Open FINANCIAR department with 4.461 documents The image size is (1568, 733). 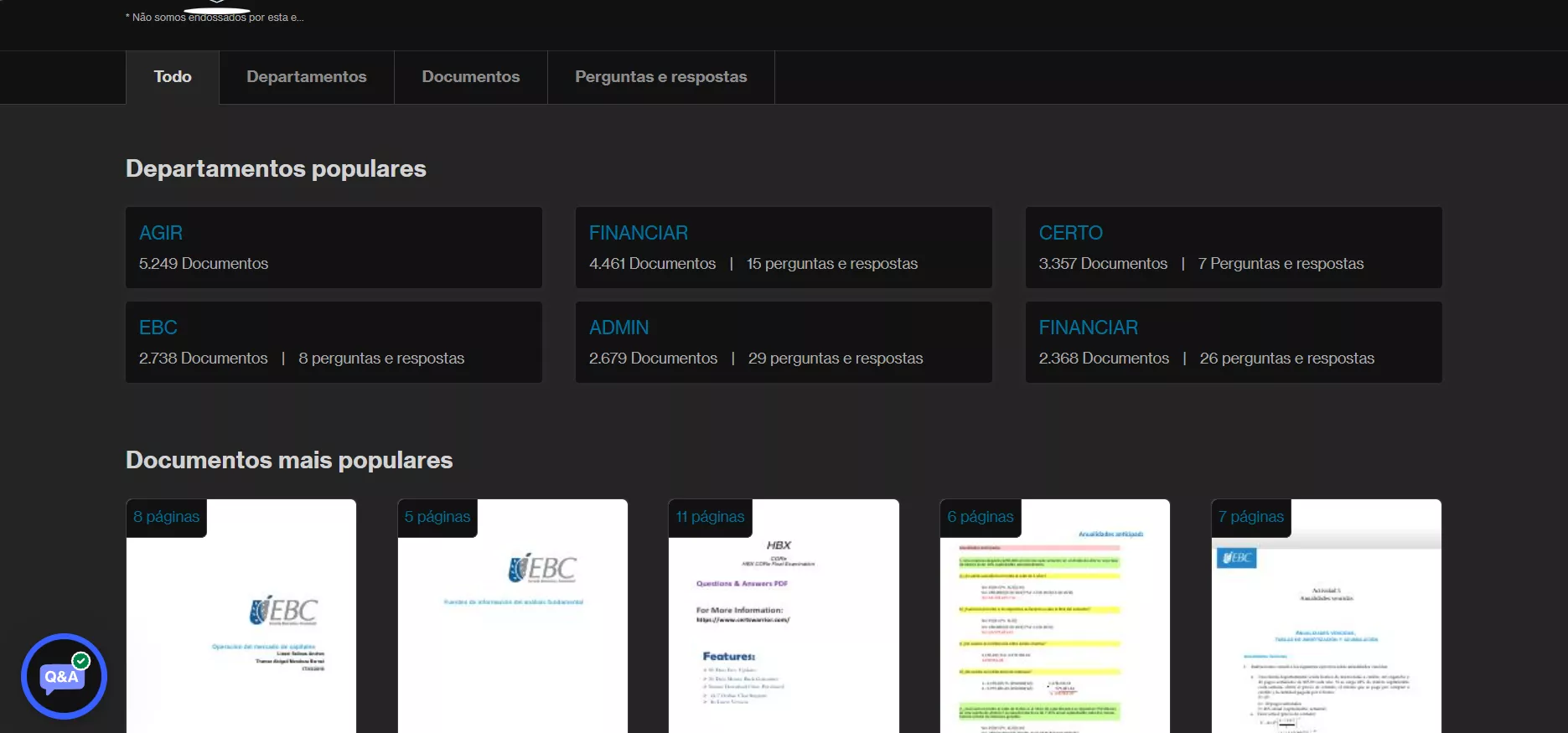coord(639,233)
